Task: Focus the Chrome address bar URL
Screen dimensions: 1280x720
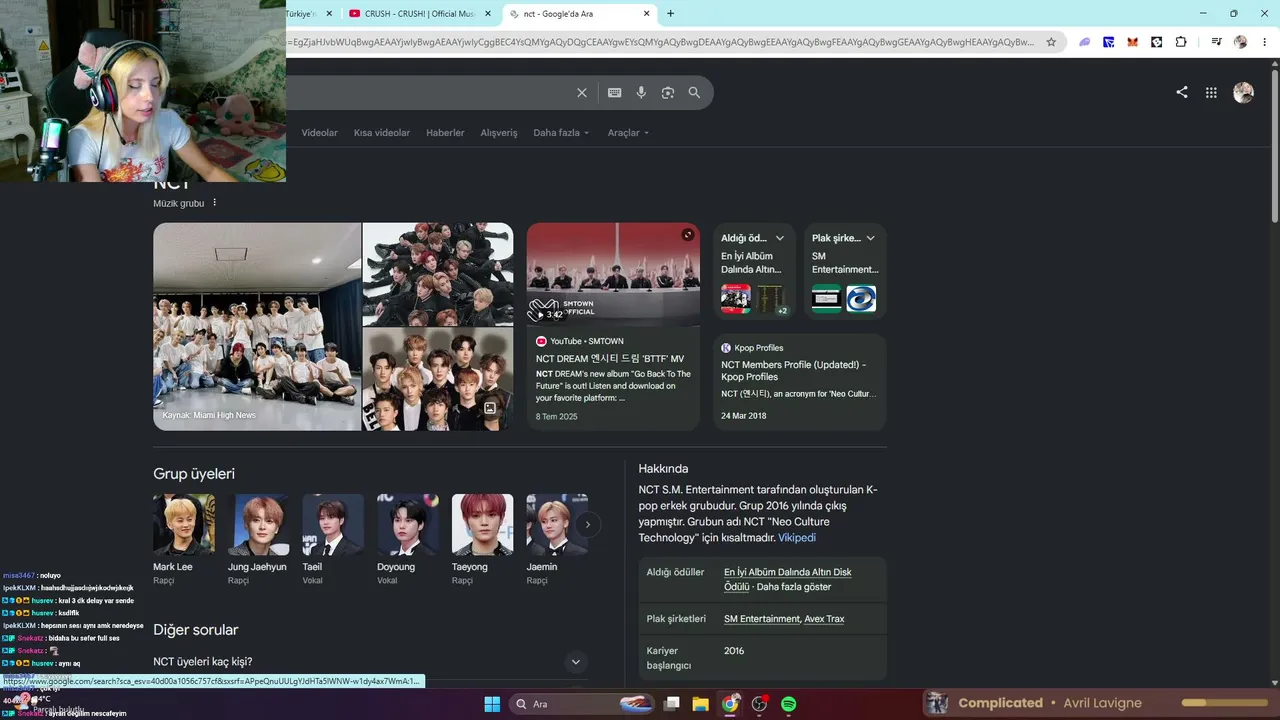Action: click(662, 42)
